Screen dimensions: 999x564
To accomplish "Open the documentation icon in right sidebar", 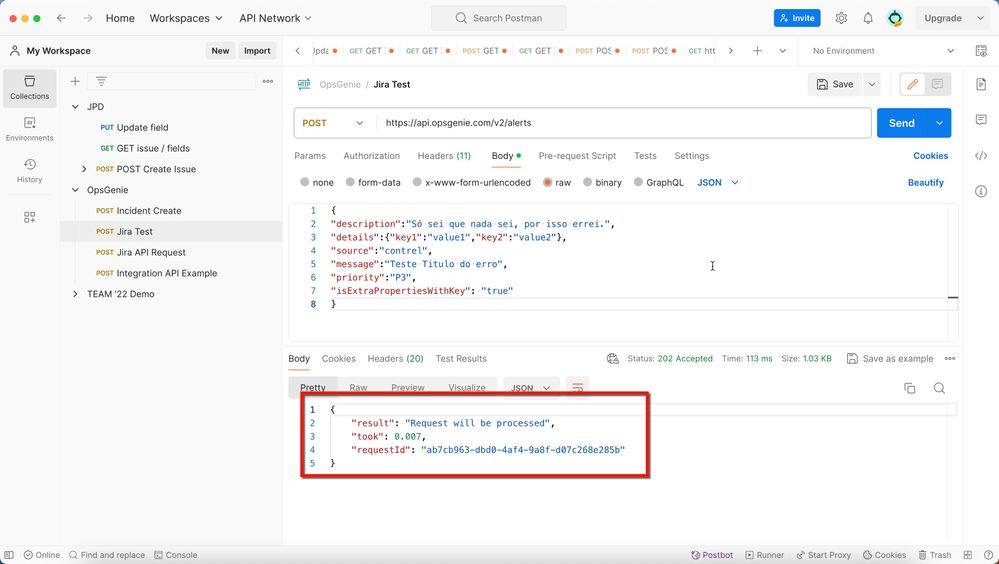I will point(981,84).
